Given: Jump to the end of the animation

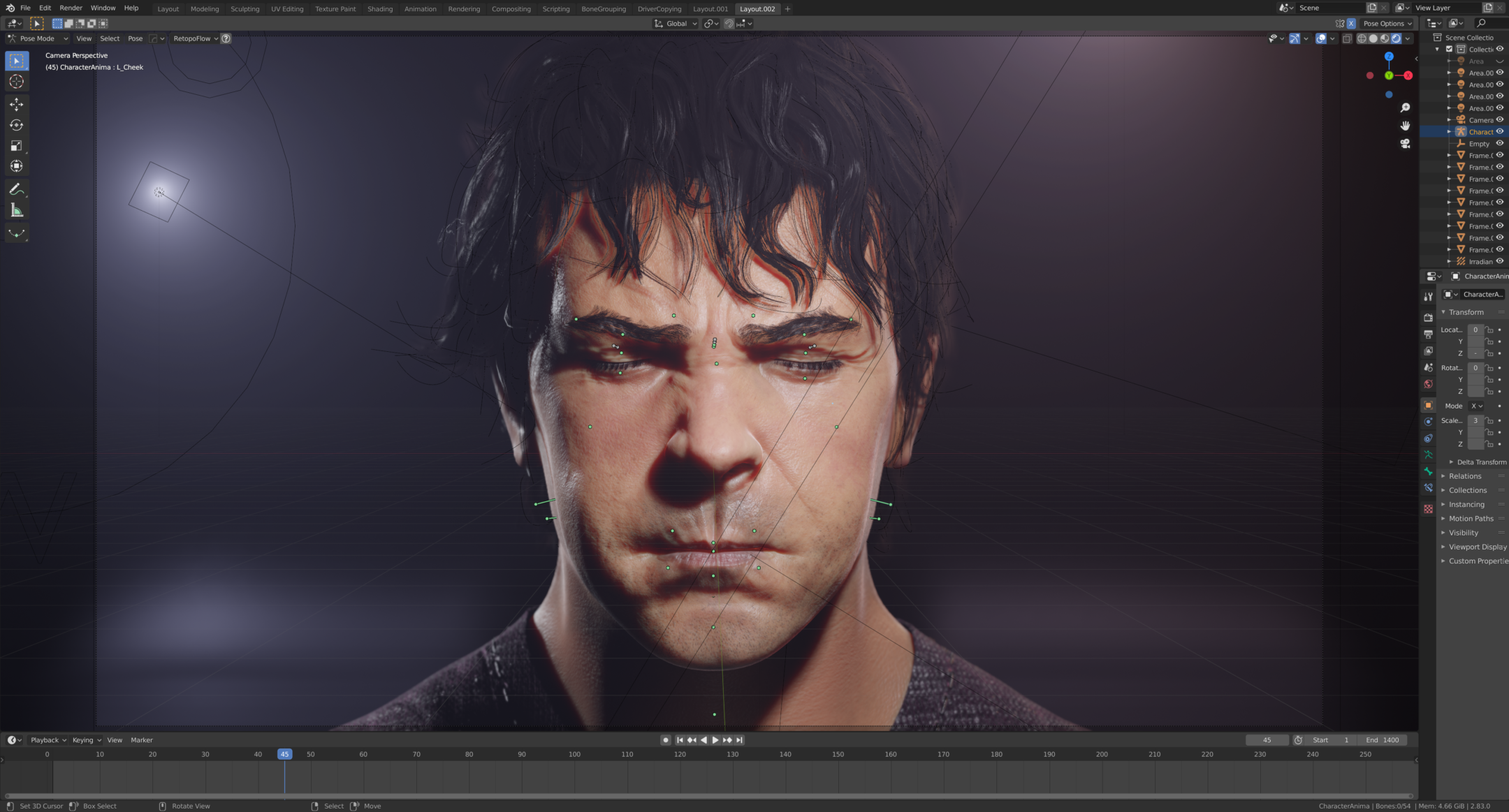Looking at the screenshot, I should pyautogui.click(x=740, y=739).
